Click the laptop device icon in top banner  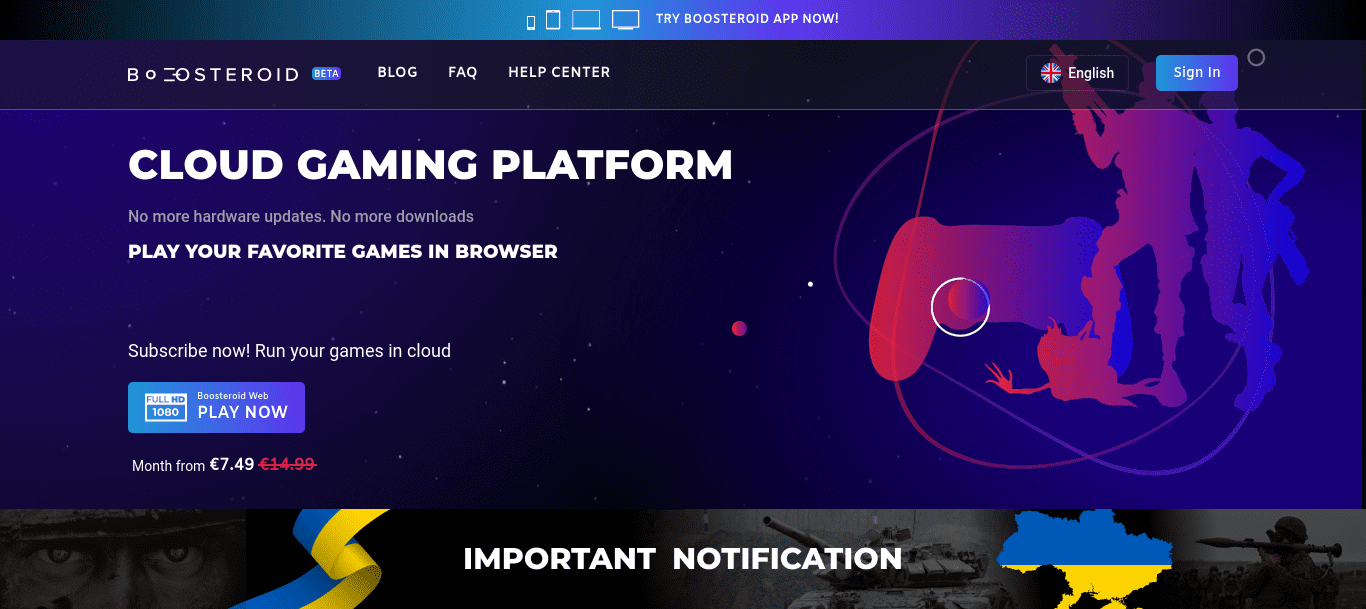[586, 20]
